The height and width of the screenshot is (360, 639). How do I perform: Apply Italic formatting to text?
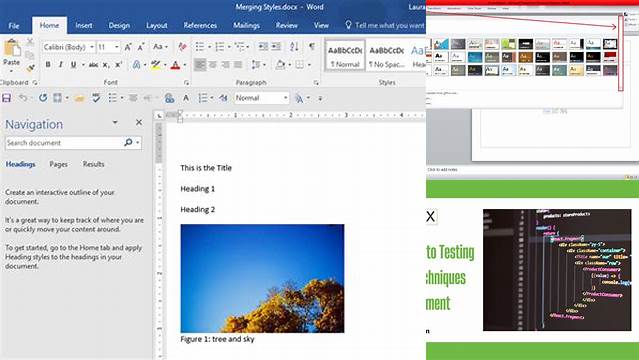61,64
